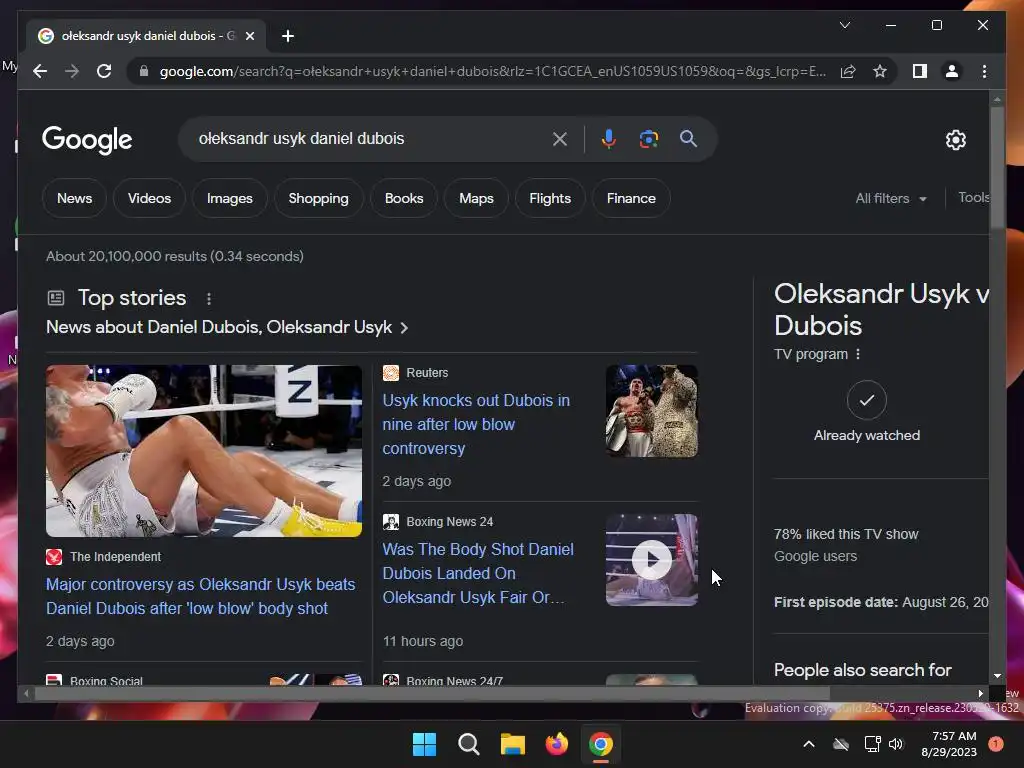
Task: Click the Chrome taskbar icon
Action: click(x=600, y=744)
